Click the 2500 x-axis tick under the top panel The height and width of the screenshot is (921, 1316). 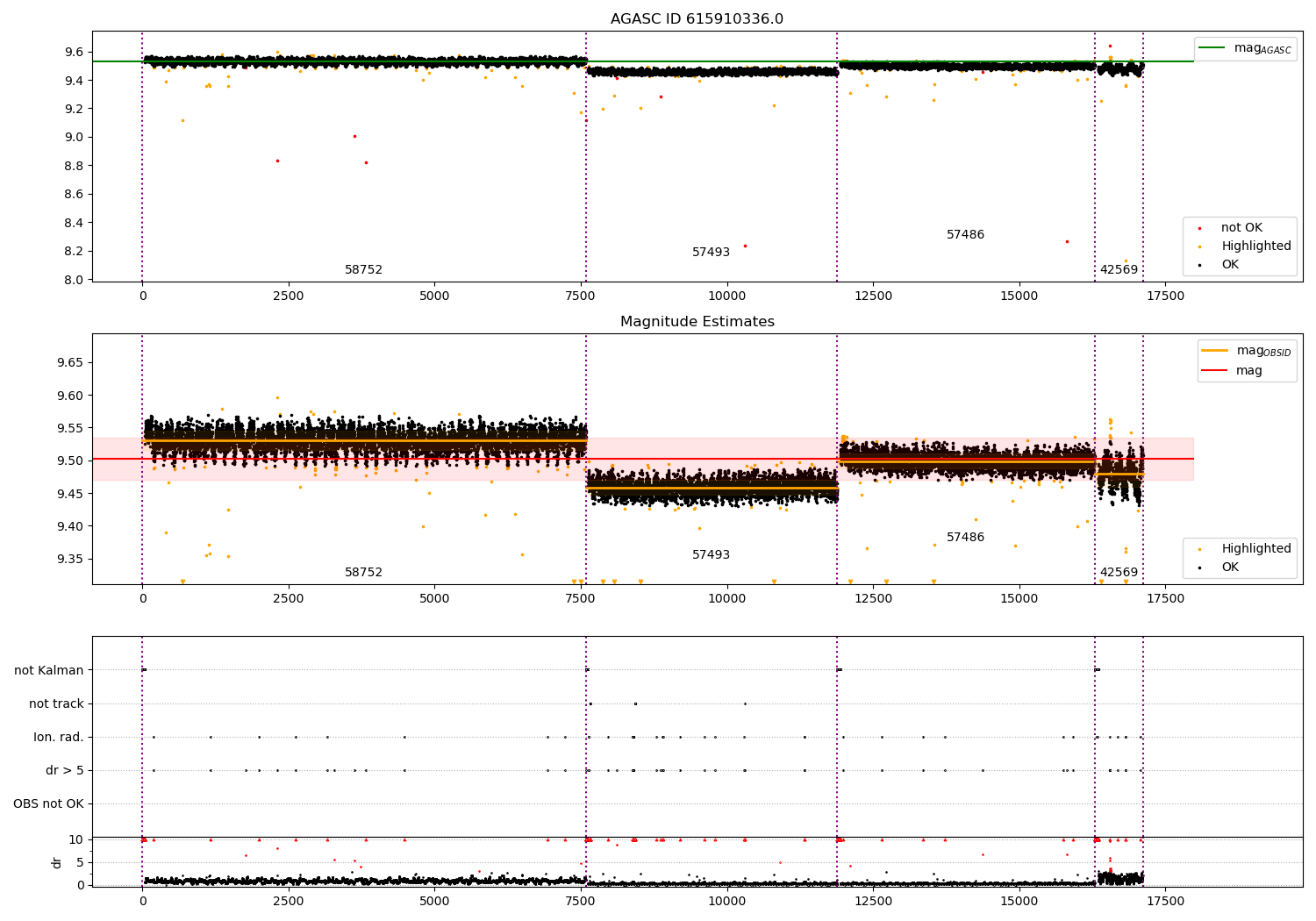tap(289, 296)
